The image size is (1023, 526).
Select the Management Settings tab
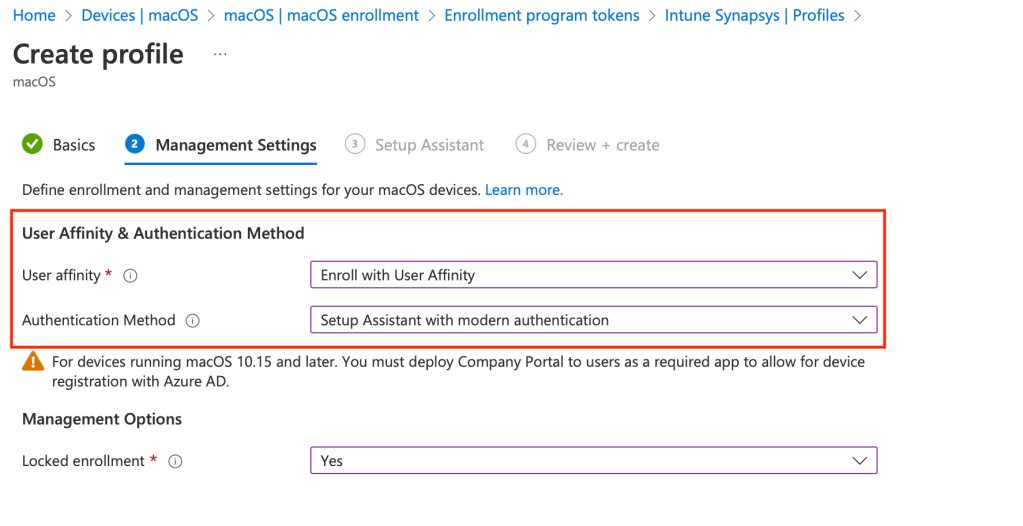click(x=236, y=145)
